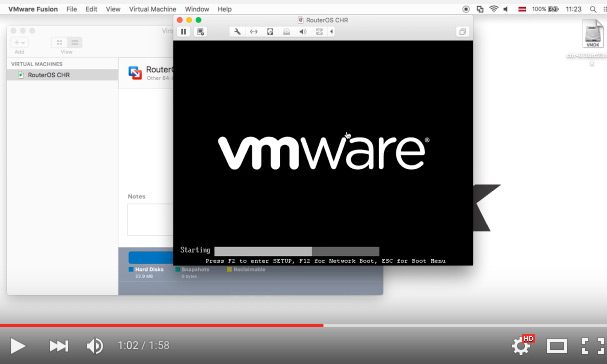Open the VMware Fusion application menu
This screenshot has height=364, width=607.
pyautogui.click(x=33, y=9)
